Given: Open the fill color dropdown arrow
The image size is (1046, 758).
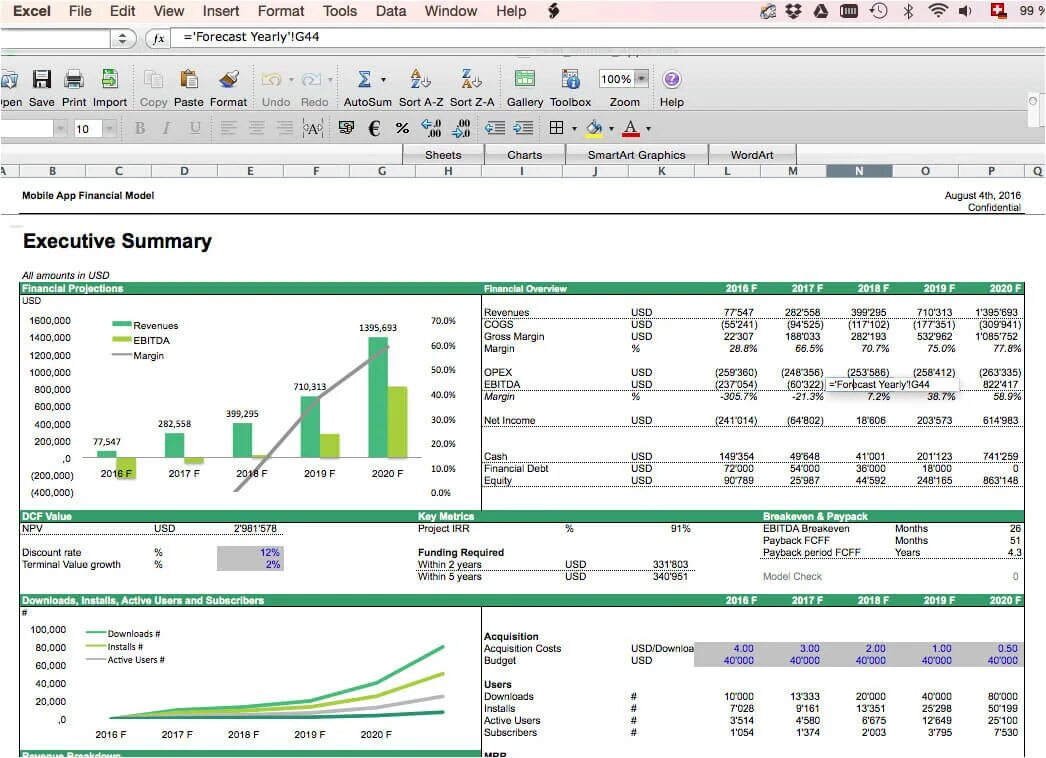Looking at the screenshot, I should (611, 128).
